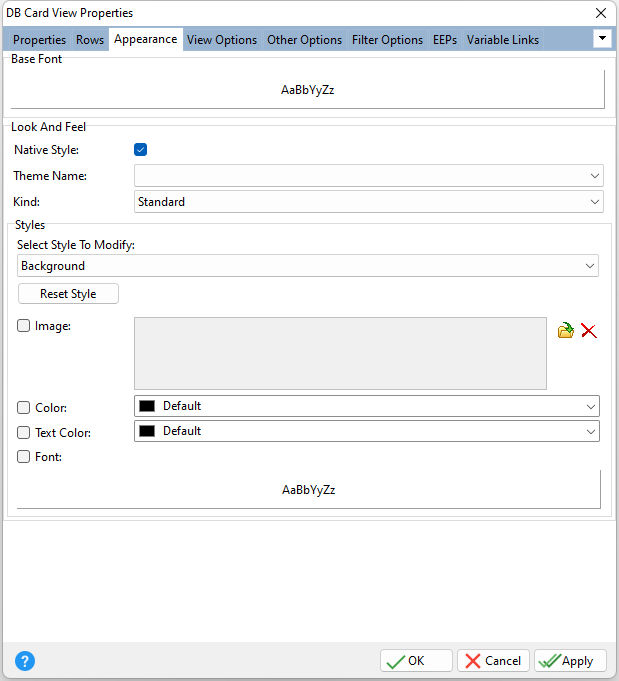Clear image with red X icon

[x=589, y=331]
